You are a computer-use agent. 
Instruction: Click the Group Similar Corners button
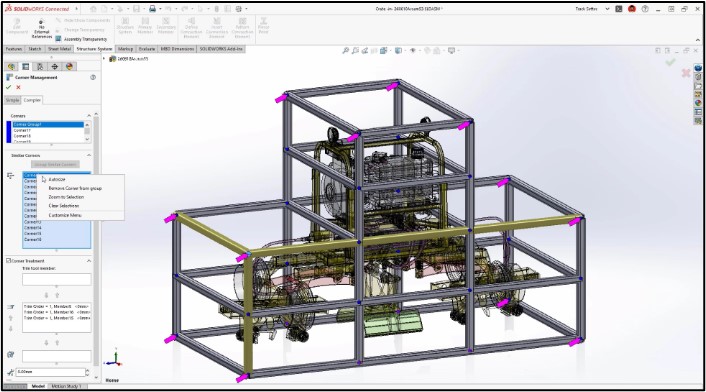coord(55,164)
